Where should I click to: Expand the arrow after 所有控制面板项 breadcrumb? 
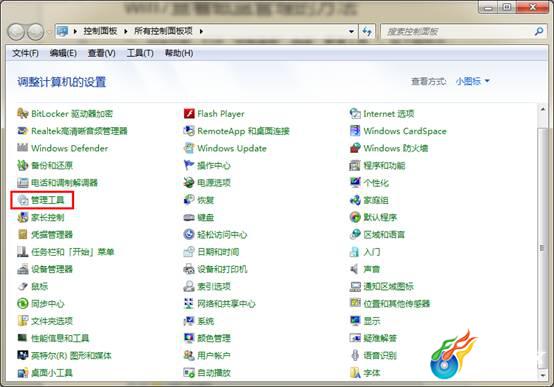click(x=201, y=31)
